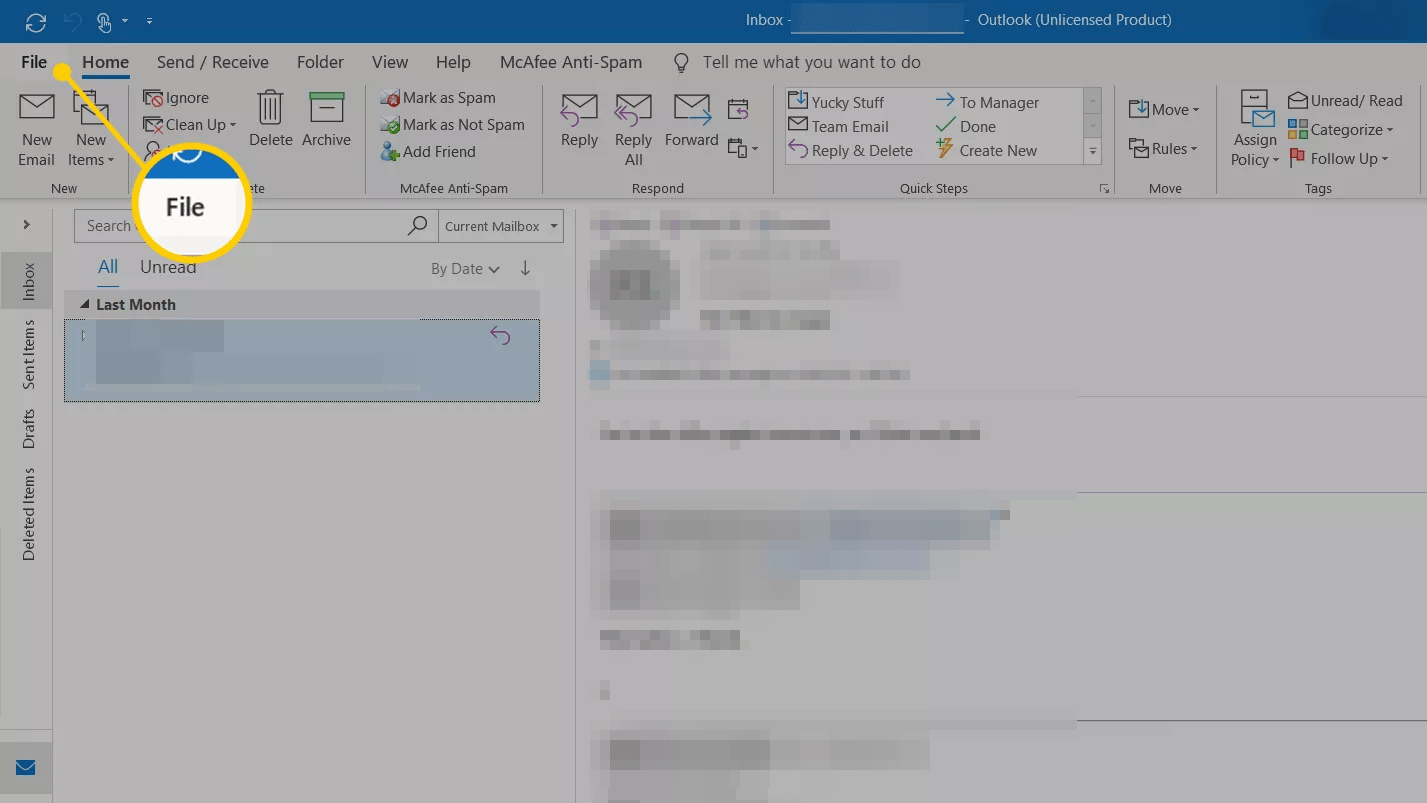The width and height of the screenshot is (1427, 803).
Task: Open the Rules dropdown
Action: pos(1163,149)
